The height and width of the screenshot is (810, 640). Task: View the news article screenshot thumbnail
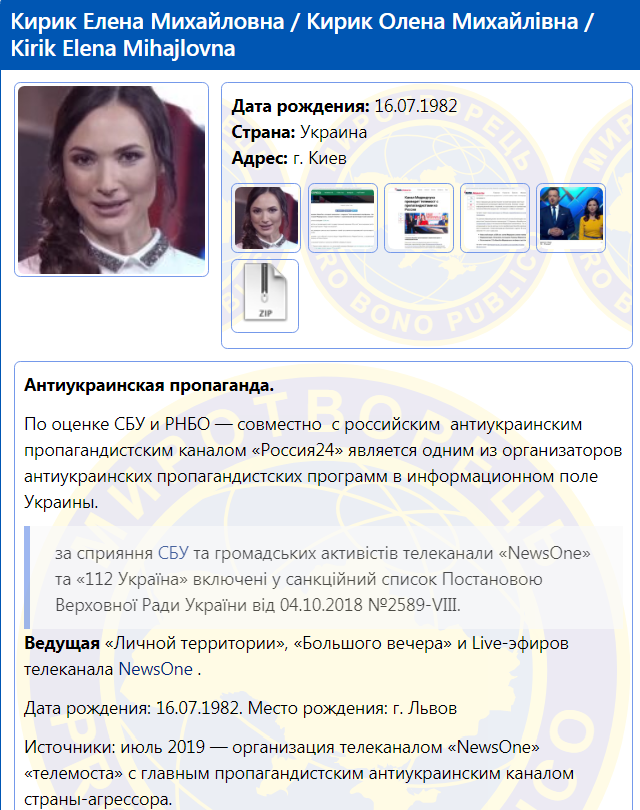[418, 218]
